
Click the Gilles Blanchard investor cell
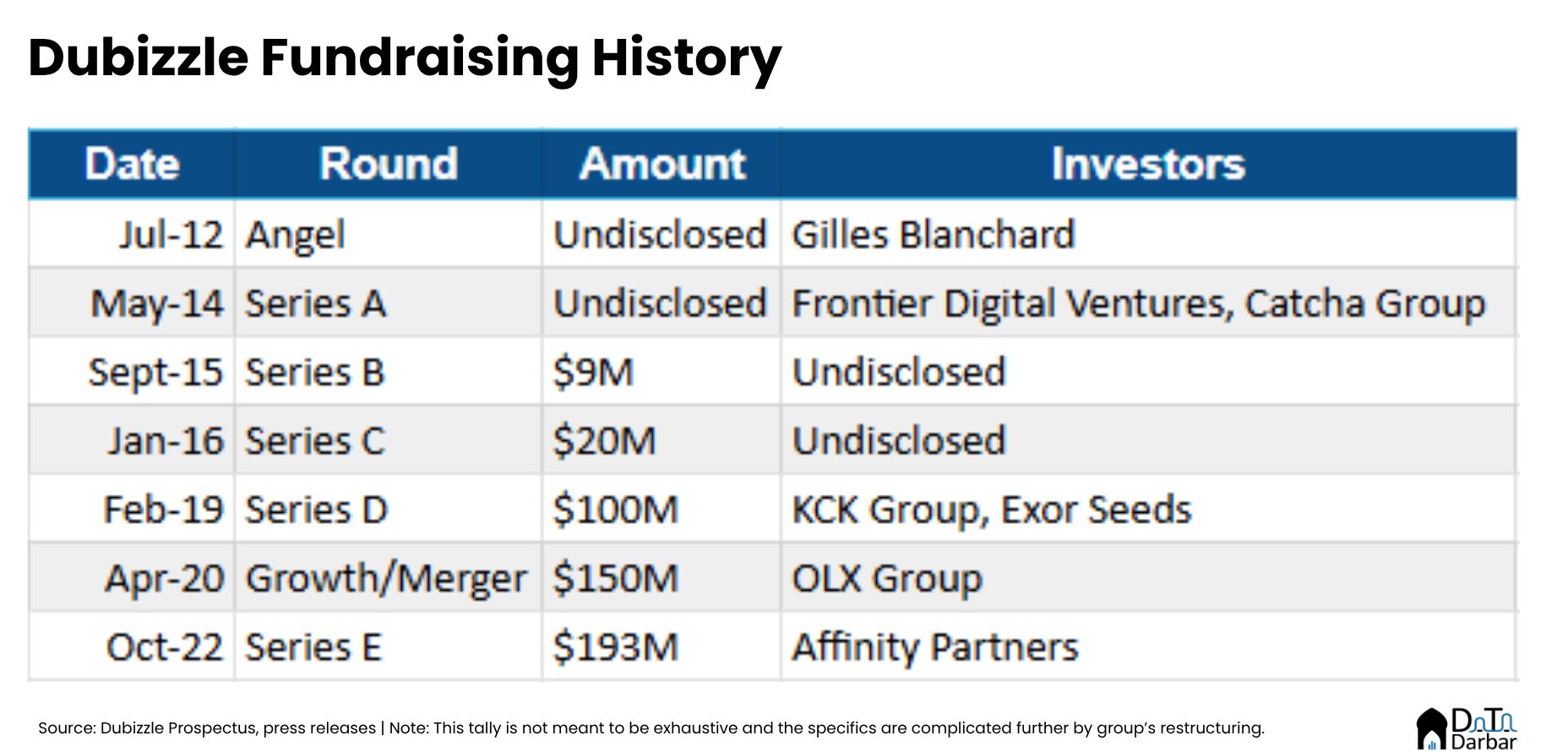tap(1148, 234)
